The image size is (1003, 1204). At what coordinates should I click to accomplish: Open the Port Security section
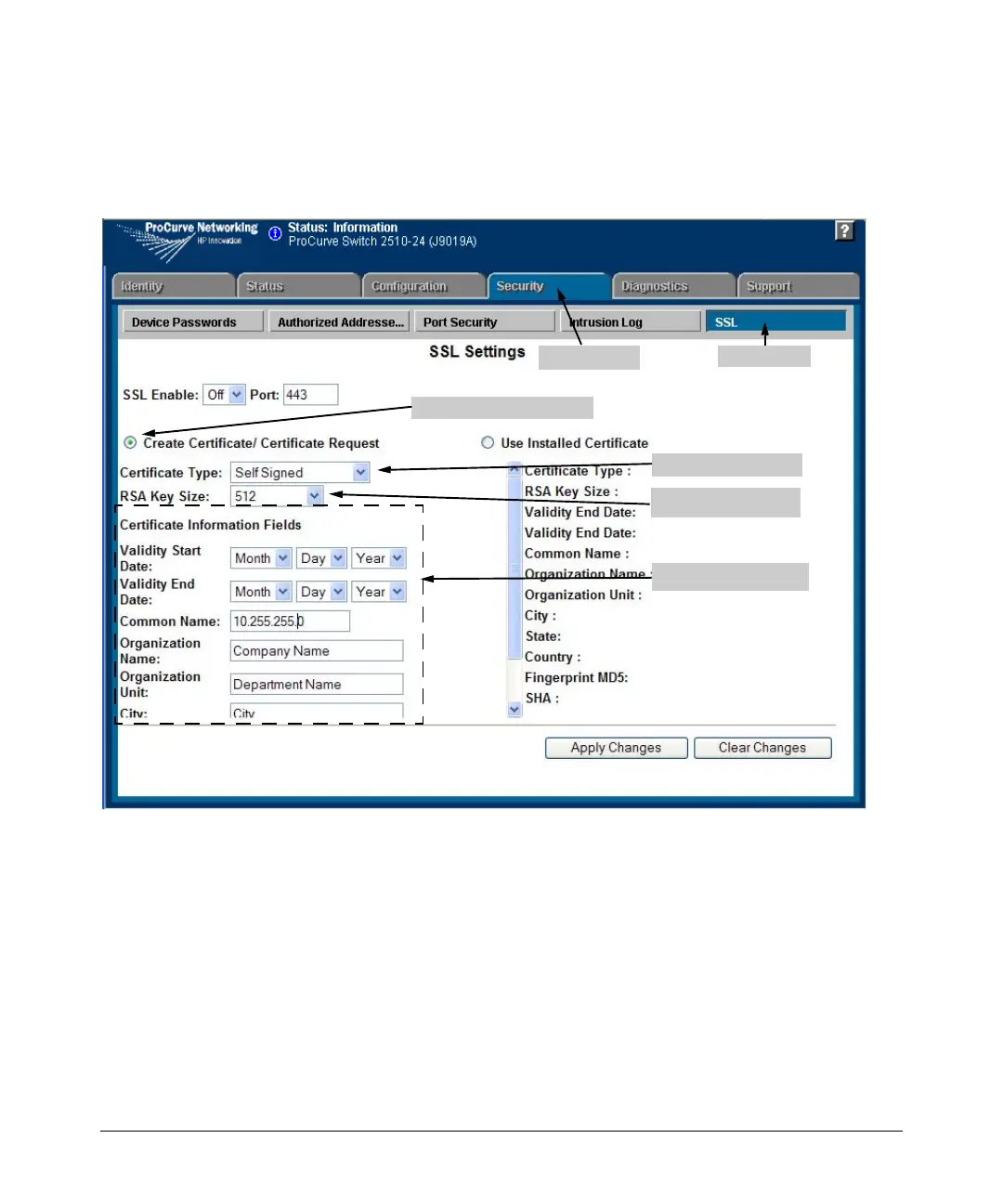[x=485, y=322]
